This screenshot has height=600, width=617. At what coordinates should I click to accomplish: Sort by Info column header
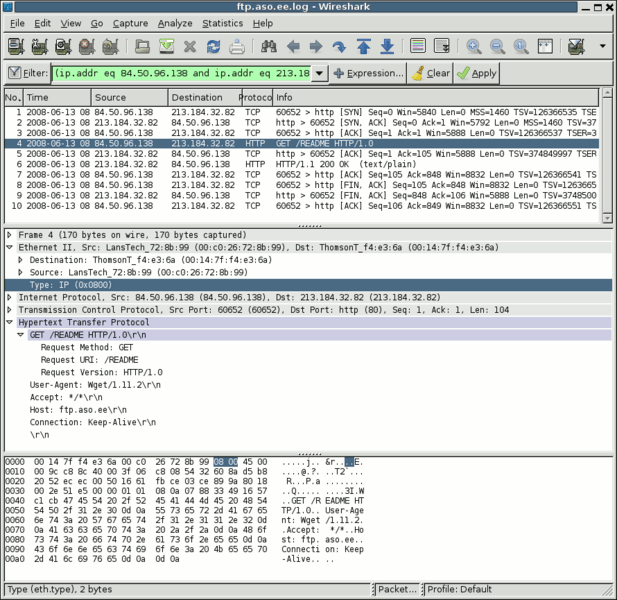tap(435, 98)
